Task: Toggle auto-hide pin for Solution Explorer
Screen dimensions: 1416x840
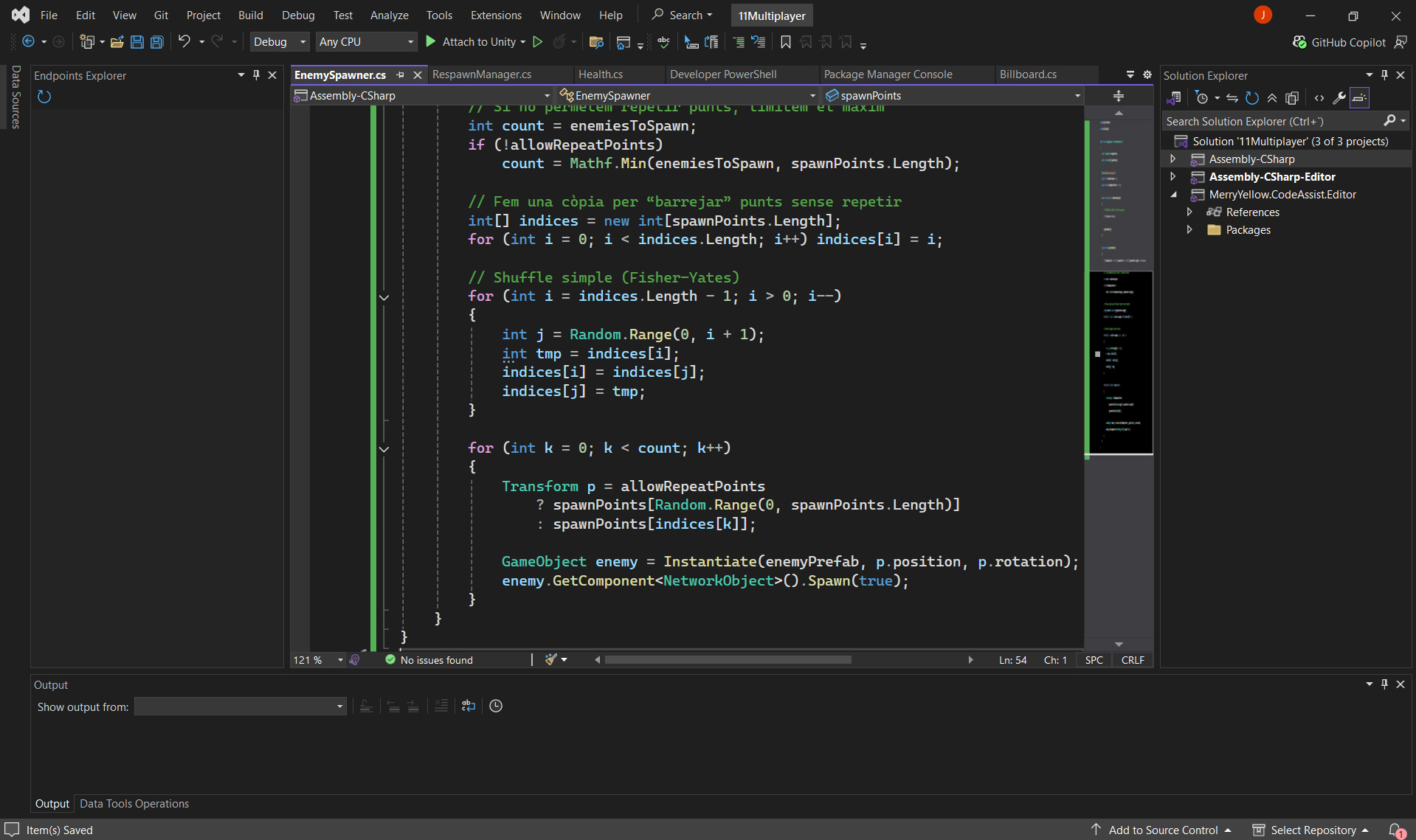Action: pyautogui.click(x=1384, y=74)
